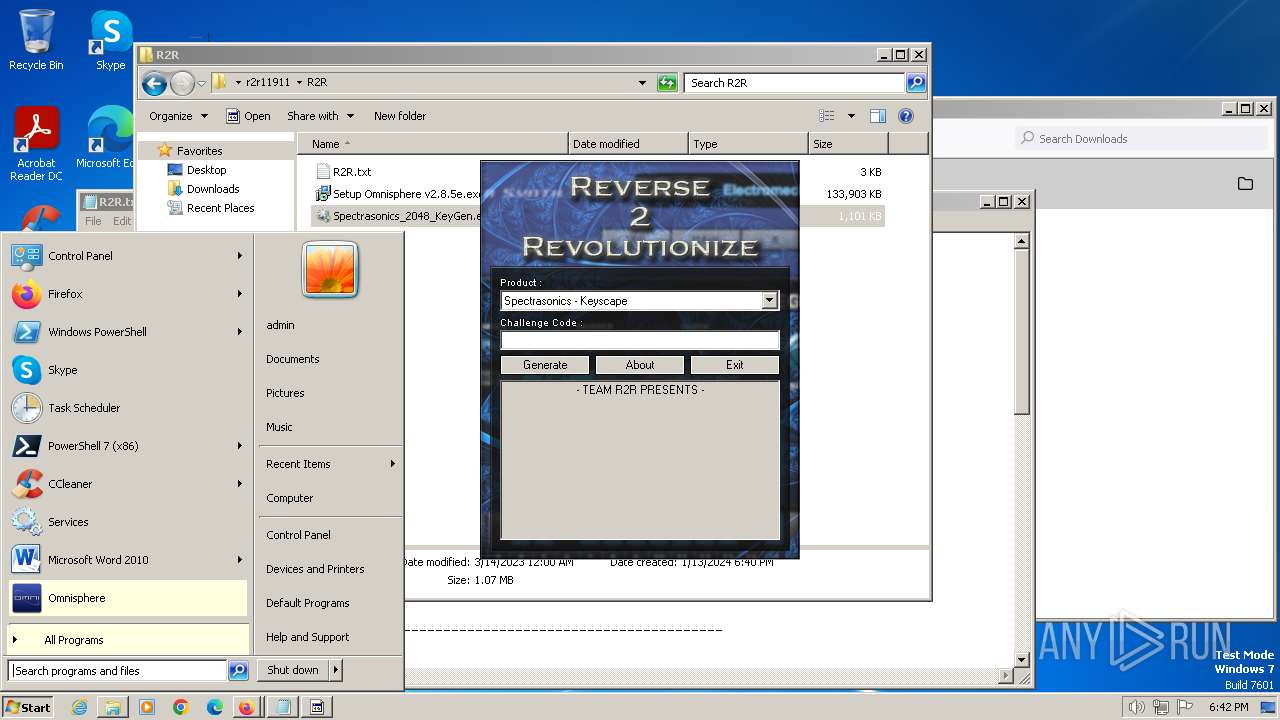Click New folder in explorer toolbar
1280x720 pixels.
400,116
